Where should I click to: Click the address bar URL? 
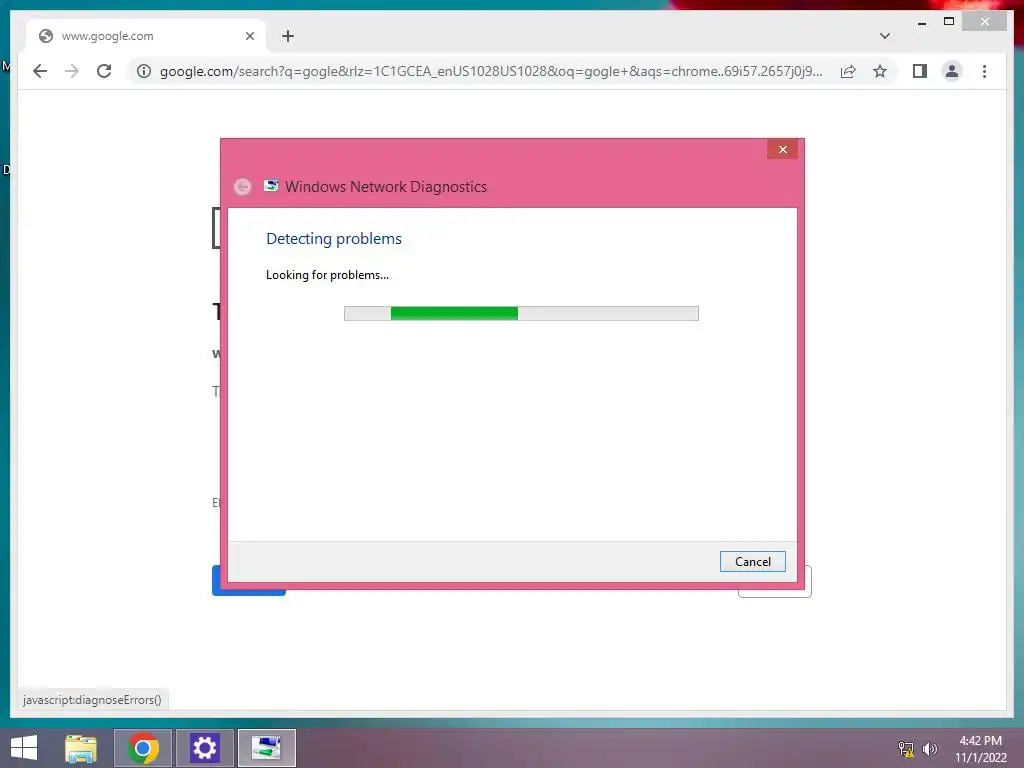pyautogui.click(x=490, y=71)
